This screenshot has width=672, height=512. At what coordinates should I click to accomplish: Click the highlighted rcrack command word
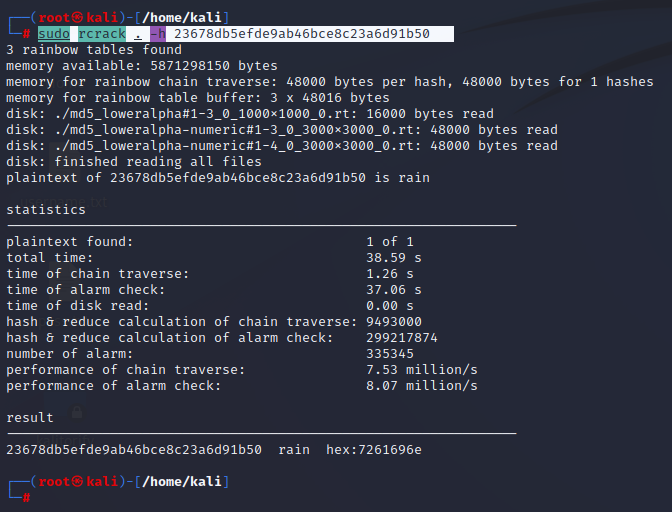click(x=102, y=34)
